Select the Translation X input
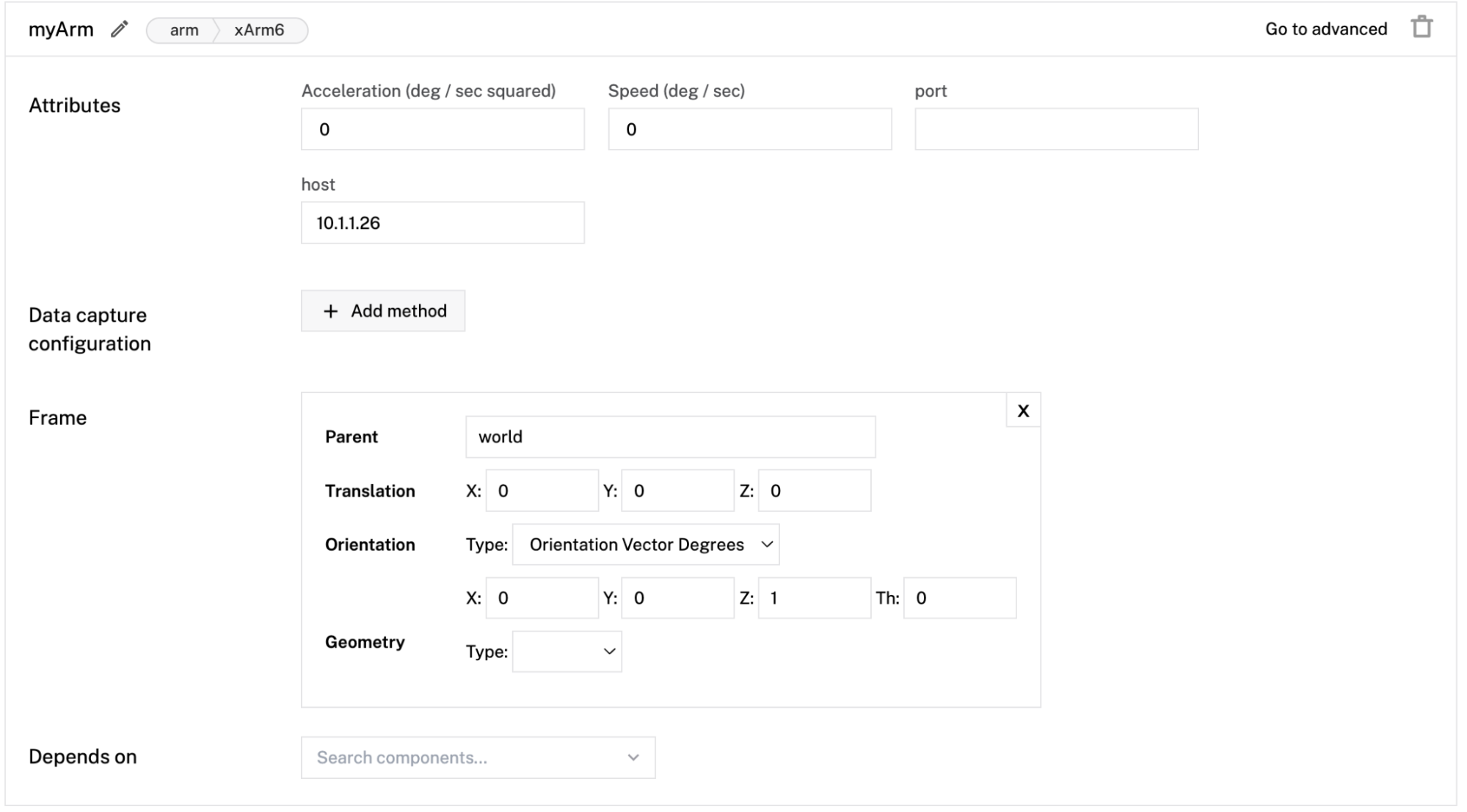Screen dimensions: 1467x812 [542, 491]
